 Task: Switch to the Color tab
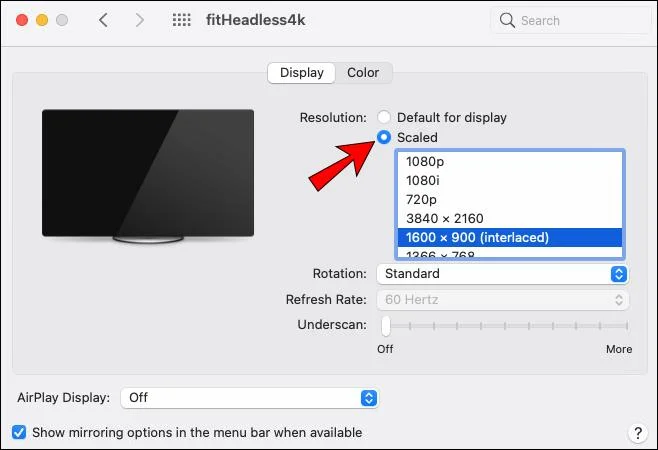click(363, 73)
